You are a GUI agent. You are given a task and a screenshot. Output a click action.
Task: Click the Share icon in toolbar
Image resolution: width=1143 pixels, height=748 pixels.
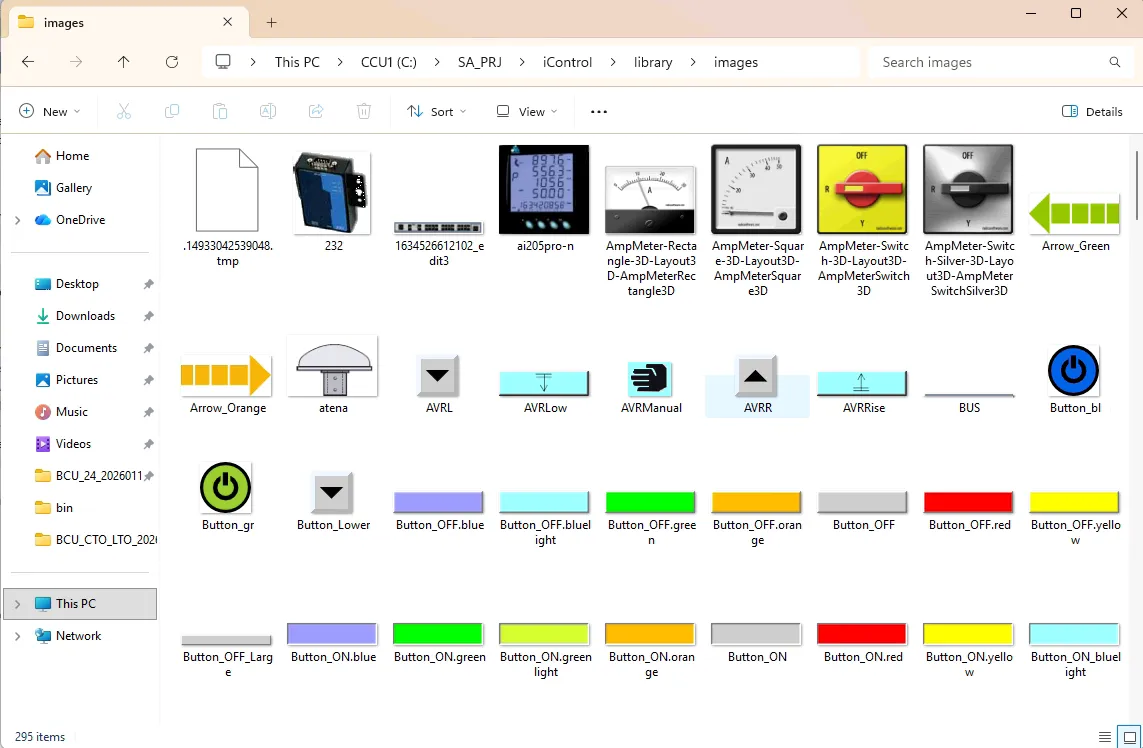[x=316, y=112]
